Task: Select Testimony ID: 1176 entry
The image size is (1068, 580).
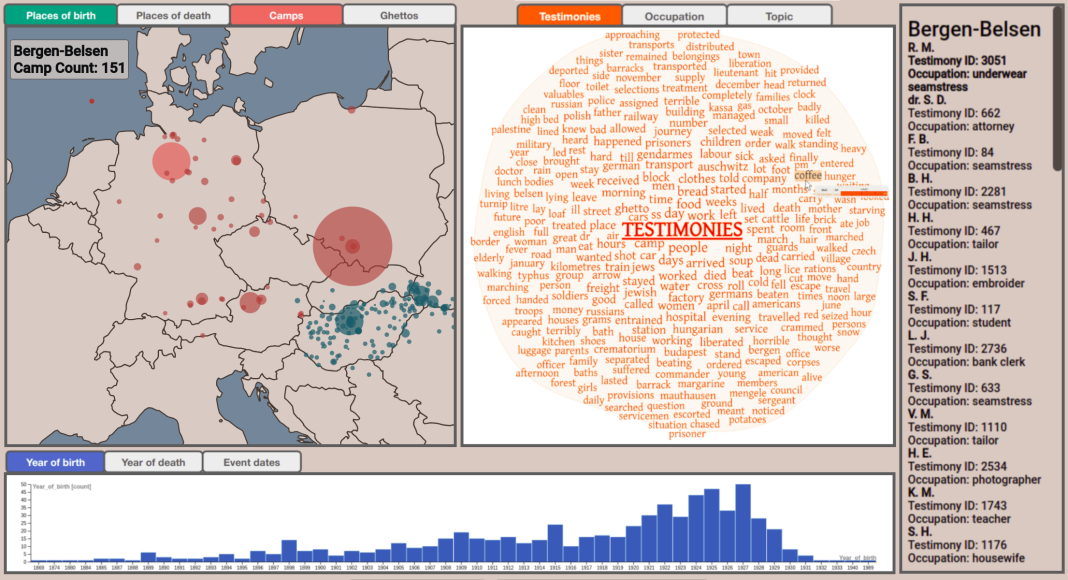Action: [x=956, y=545]
